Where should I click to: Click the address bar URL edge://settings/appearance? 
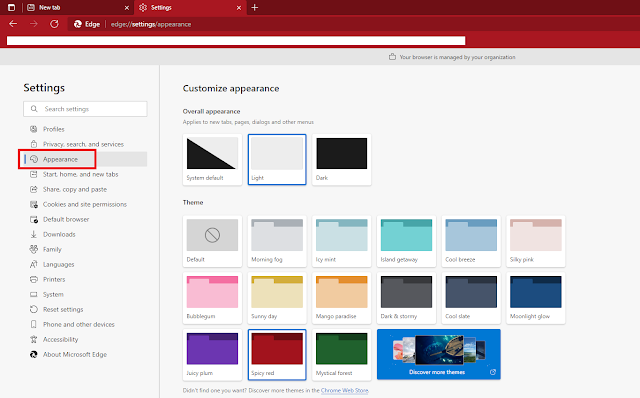(x=151, y=24)
